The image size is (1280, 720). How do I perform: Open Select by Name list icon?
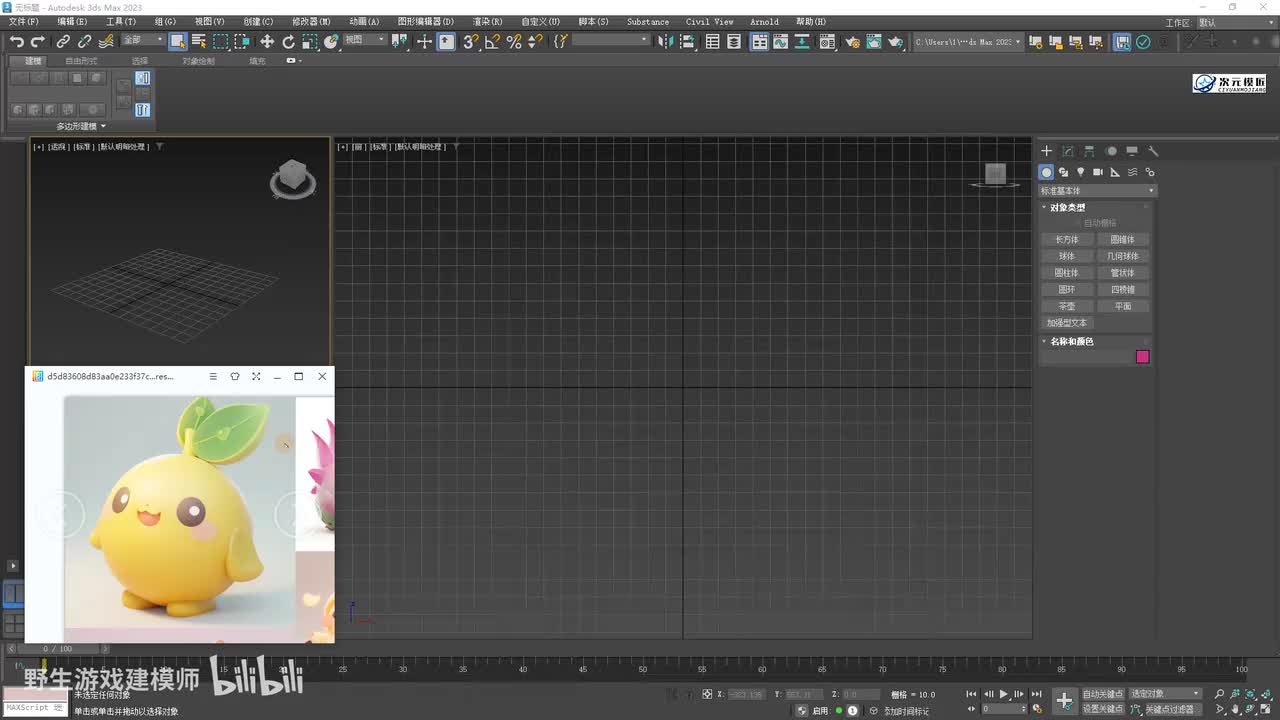click(198, 41)
